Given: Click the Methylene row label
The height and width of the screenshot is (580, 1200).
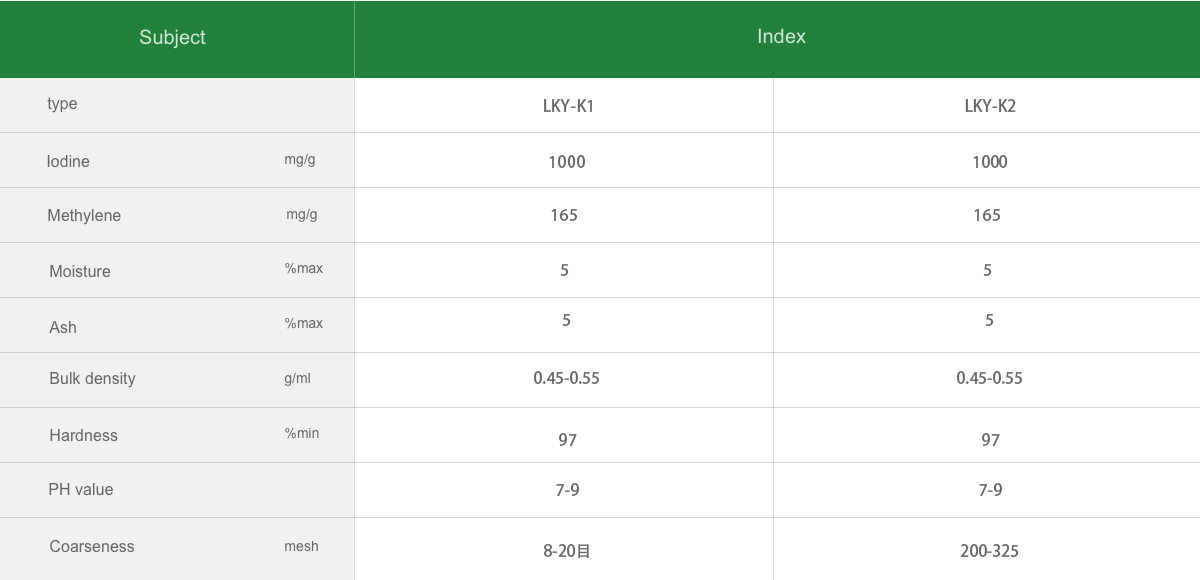Looking at the screenshot, I should (84, 216).
